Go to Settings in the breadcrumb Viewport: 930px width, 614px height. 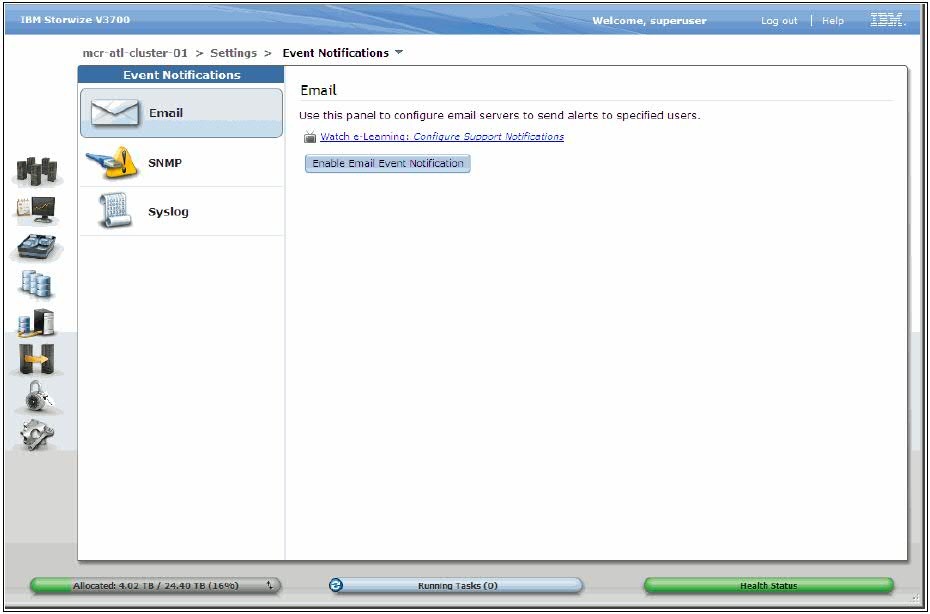[234, 53]
